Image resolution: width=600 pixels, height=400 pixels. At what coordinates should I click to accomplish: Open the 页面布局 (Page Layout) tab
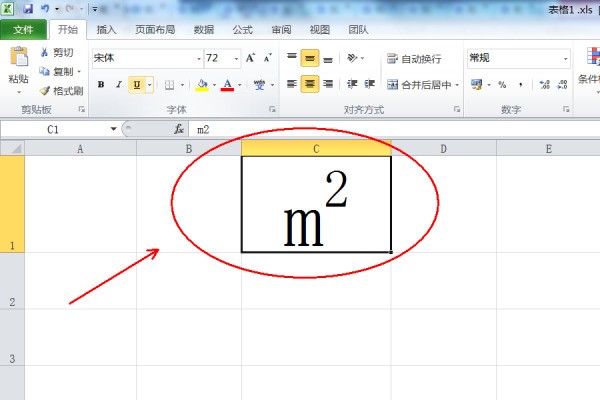[155, 29]
